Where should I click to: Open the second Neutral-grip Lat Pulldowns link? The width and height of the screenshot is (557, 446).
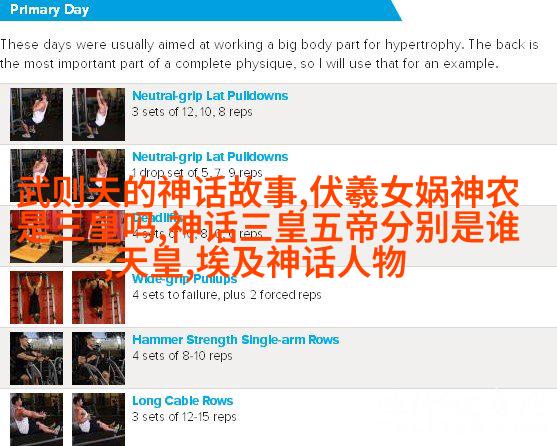point(210,157)
